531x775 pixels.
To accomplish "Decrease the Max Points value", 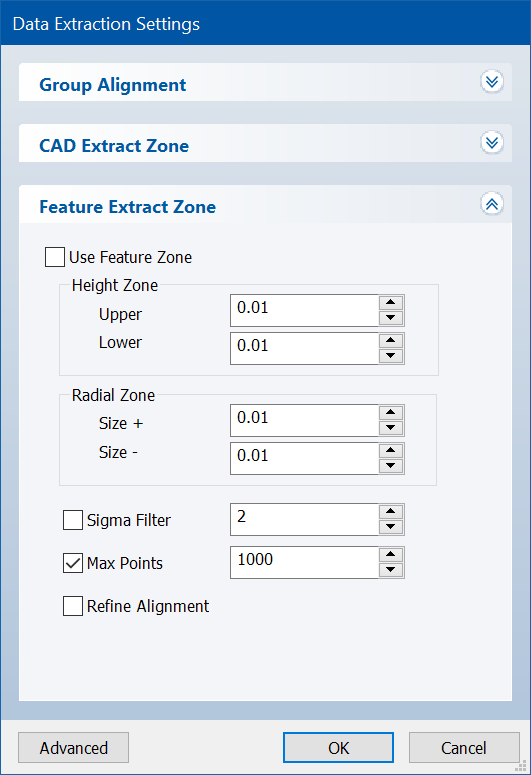I will coord(391,570).
